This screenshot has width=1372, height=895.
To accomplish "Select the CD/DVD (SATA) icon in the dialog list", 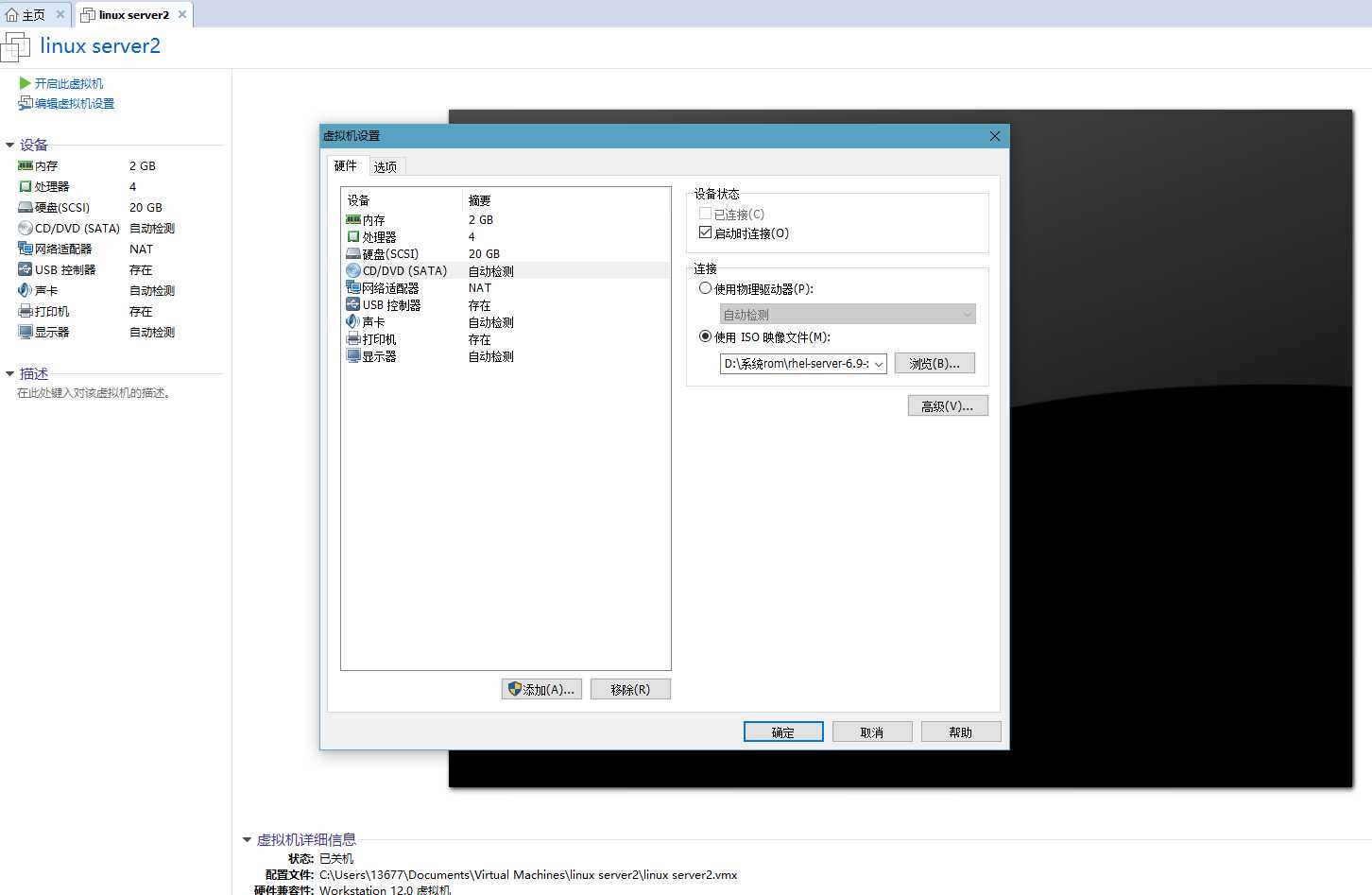I will pos(353,270).
